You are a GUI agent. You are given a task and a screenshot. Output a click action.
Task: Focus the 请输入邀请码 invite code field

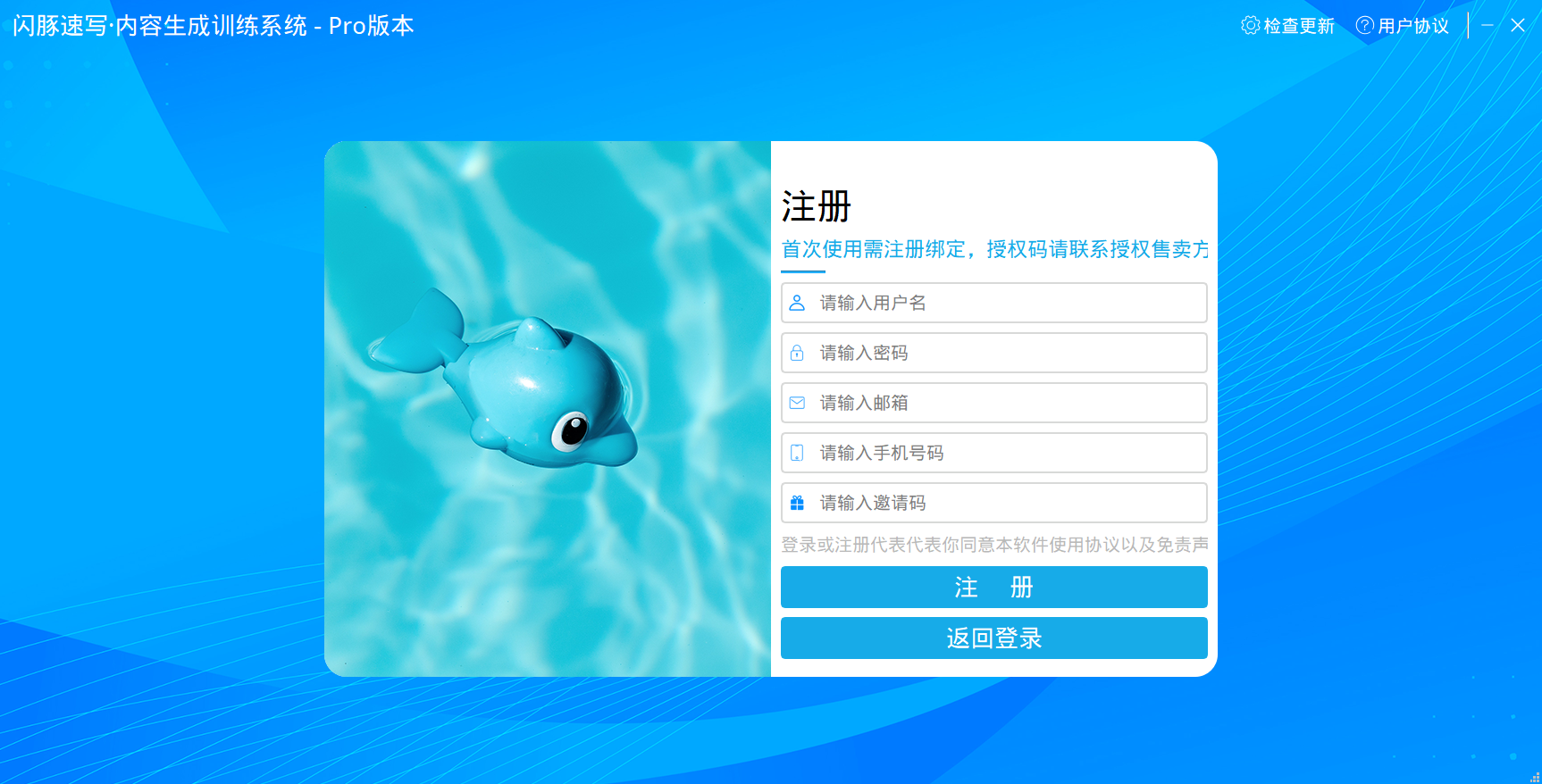point(993,503)
